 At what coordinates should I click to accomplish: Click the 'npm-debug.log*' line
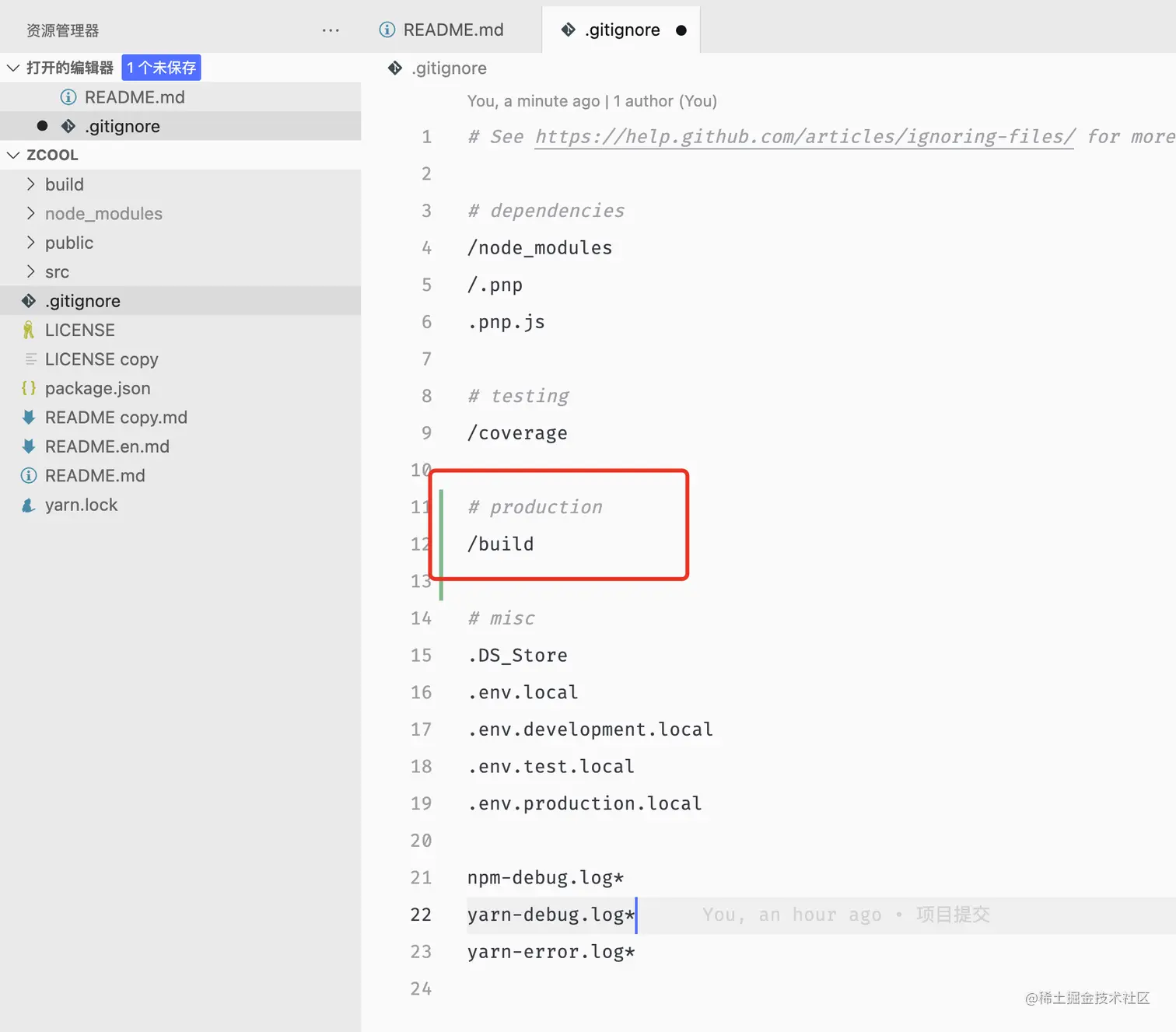(x=546, y=878)
